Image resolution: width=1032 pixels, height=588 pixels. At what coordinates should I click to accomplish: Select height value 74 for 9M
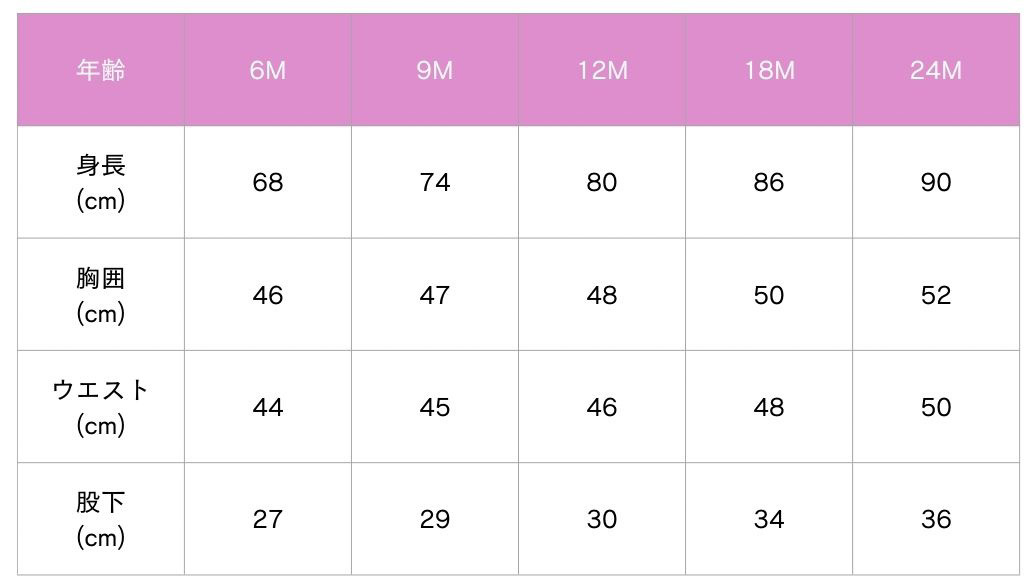click(435, 182)
